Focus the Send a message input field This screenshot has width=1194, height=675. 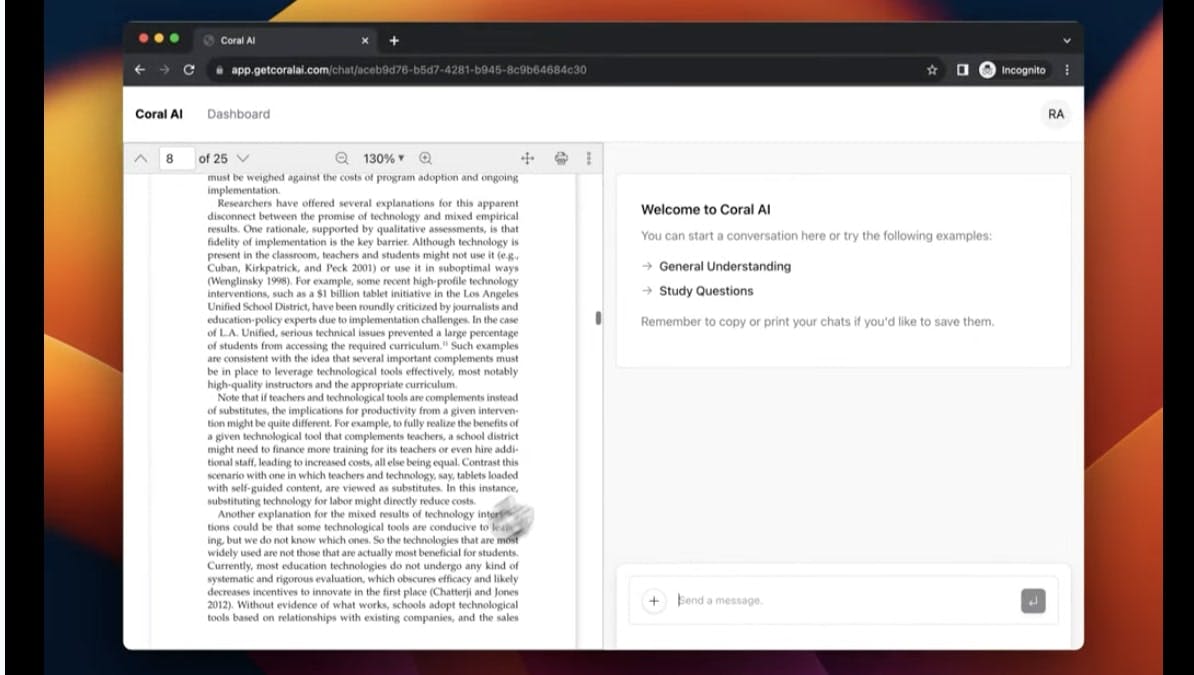tap(840, 601)
